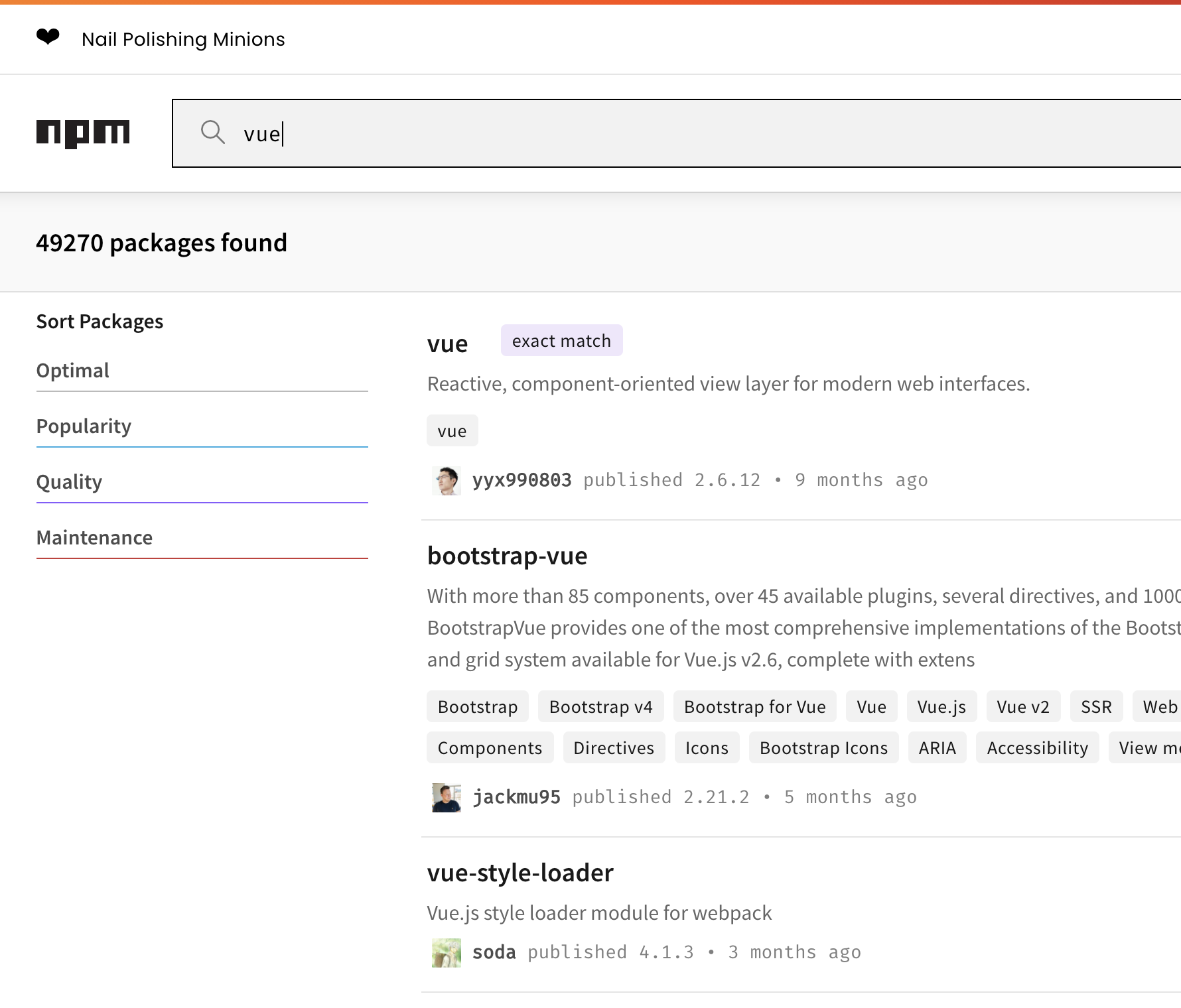Open yyx990803's avatar image
The image size is (1181, 1008).
click(447, 481)
